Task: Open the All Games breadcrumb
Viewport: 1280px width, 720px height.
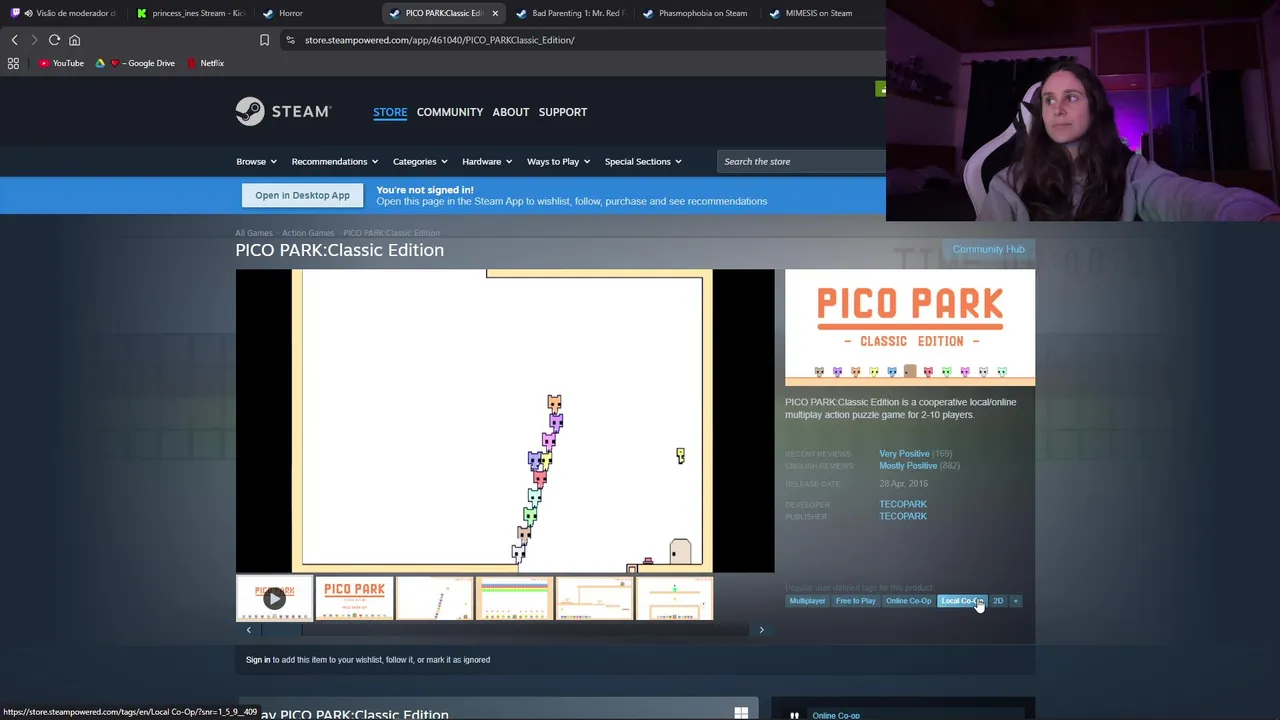Action: 253,233
